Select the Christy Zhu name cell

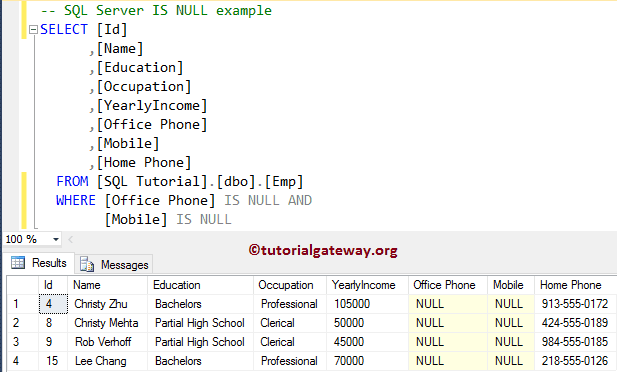pos(107,304)
